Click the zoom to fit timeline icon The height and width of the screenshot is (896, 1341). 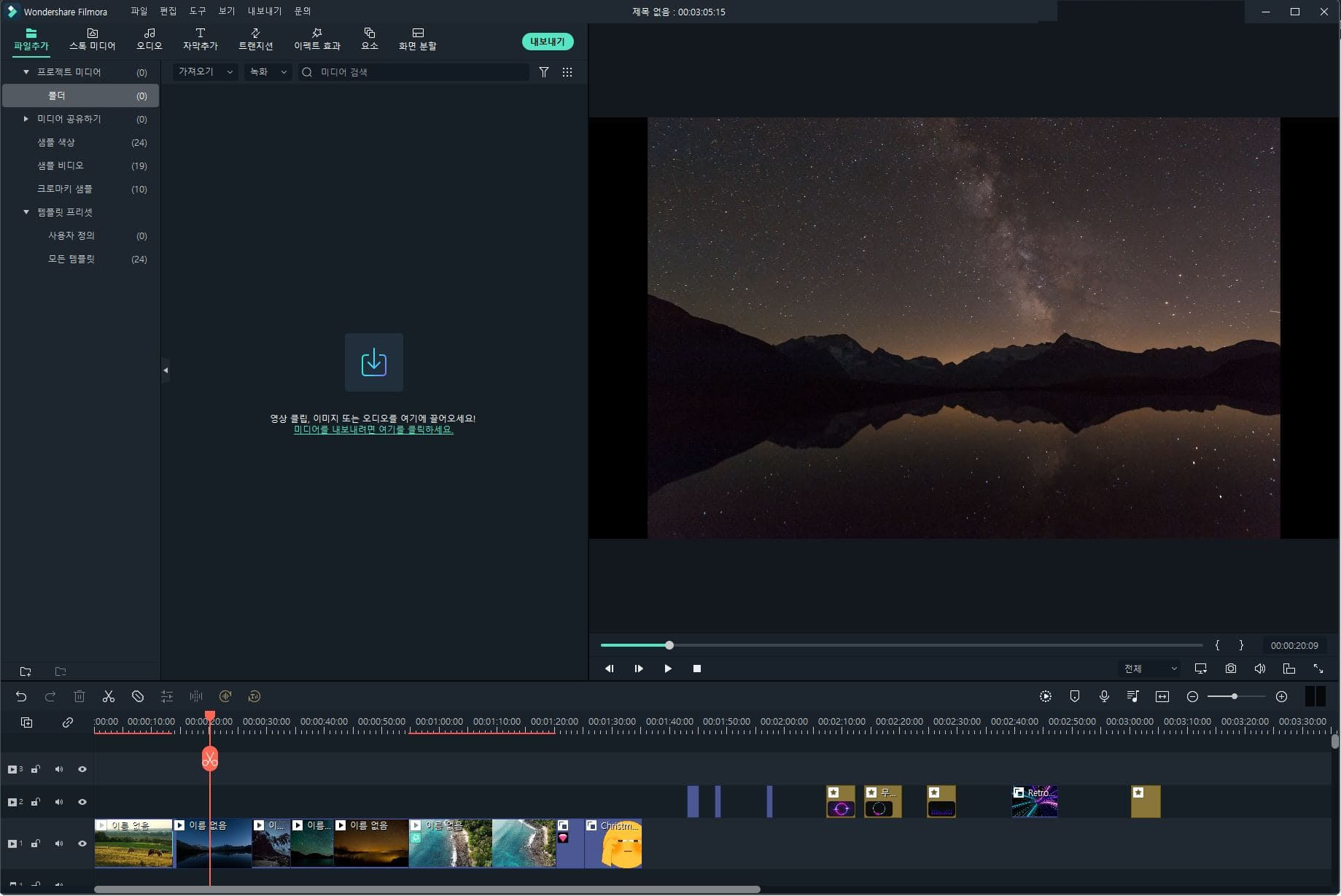pos(1162,696)
